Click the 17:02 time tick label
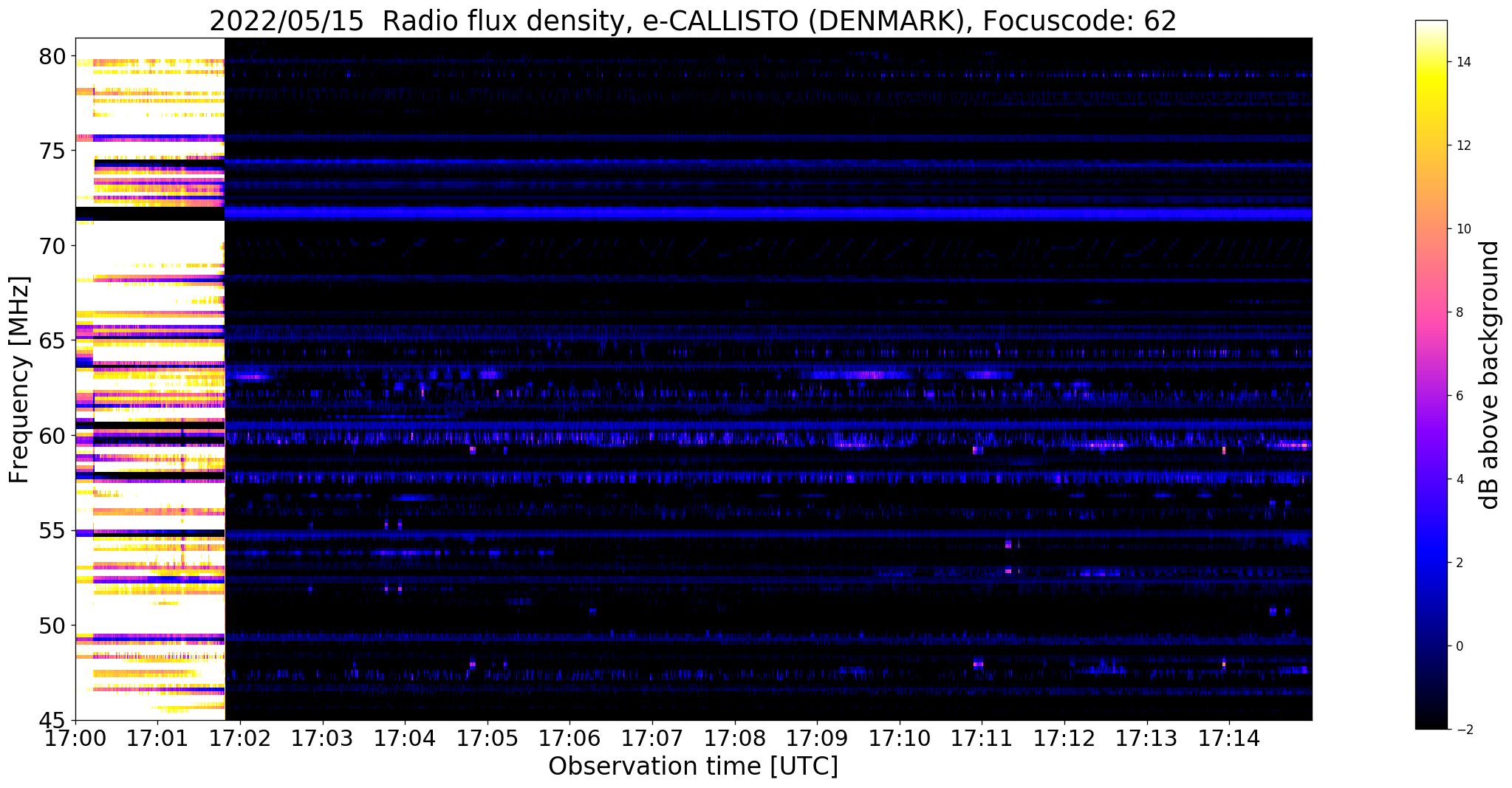 (x=240, y=738)
